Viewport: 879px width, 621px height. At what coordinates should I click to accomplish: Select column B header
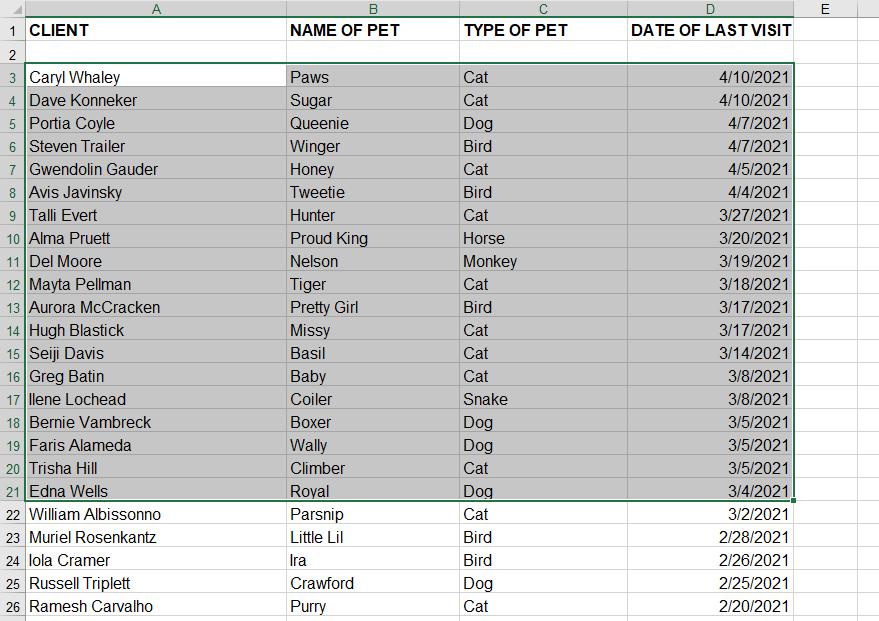(x=373, y=9)
